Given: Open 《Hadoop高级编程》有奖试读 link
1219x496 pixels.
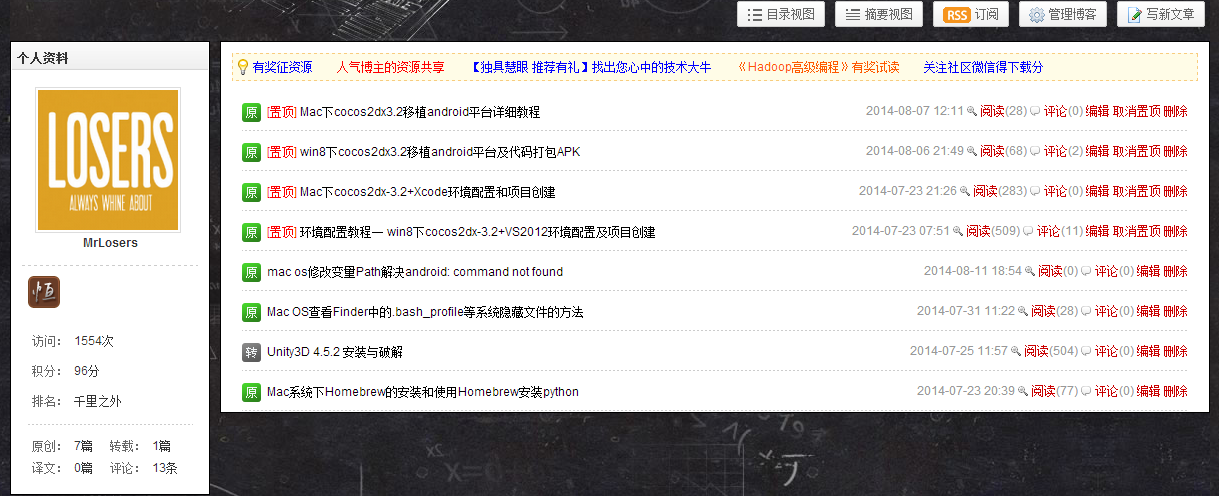Looking at the screenshot, I should coord(817,67).
